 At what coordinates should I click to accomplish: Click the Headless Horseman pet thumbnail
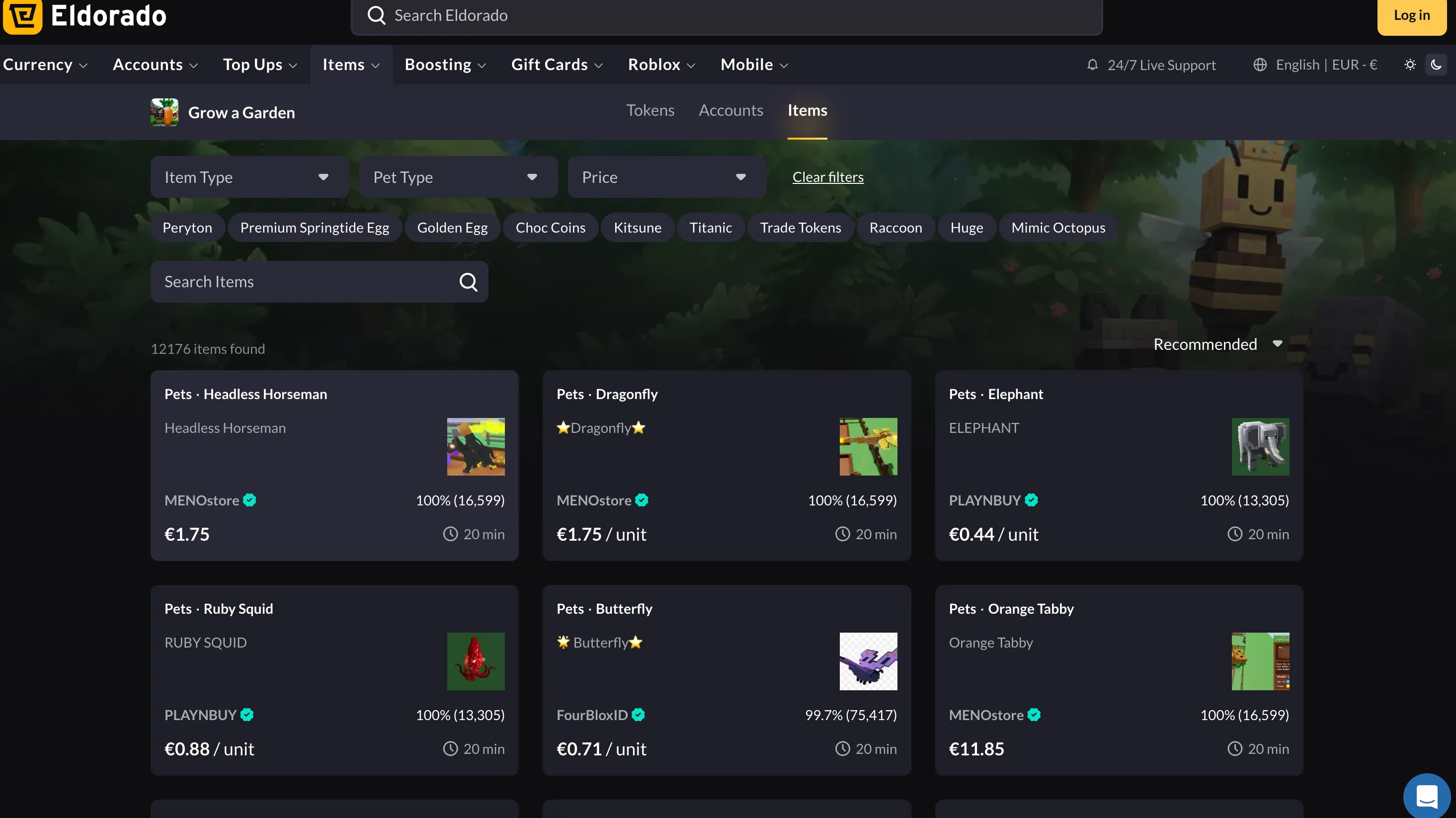click(x=476, y=447)
